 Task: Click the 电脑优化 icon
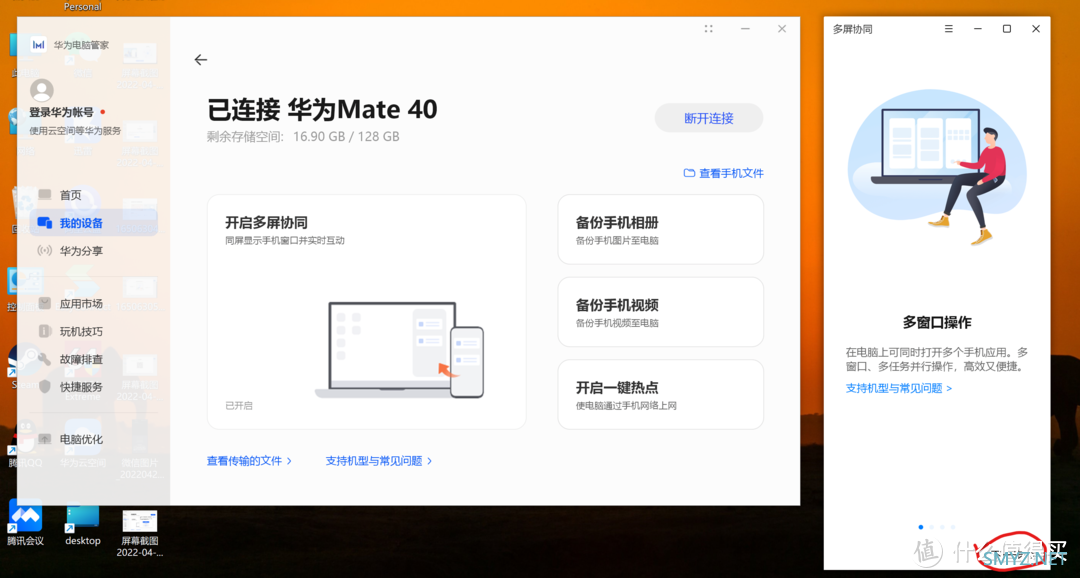click(x=45, y=439)
